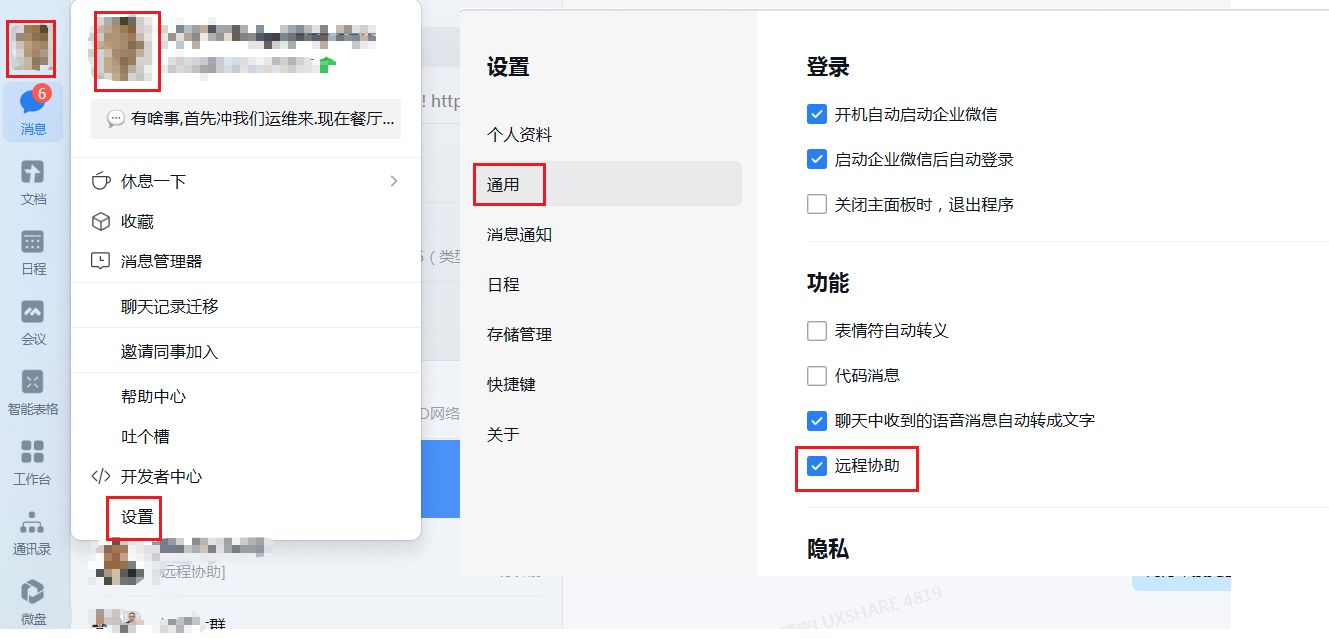Disable 开机自动启动企业微信 checkbox
This screenshot has height=639, width=1329.
click(x=817, y=114)
